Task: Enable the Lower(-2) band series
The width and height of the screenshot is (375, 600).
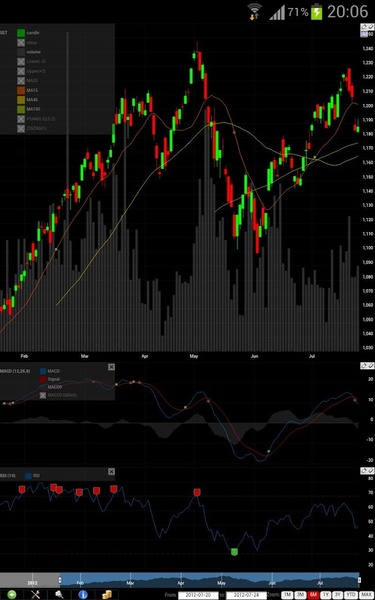Action: [21, 62]
